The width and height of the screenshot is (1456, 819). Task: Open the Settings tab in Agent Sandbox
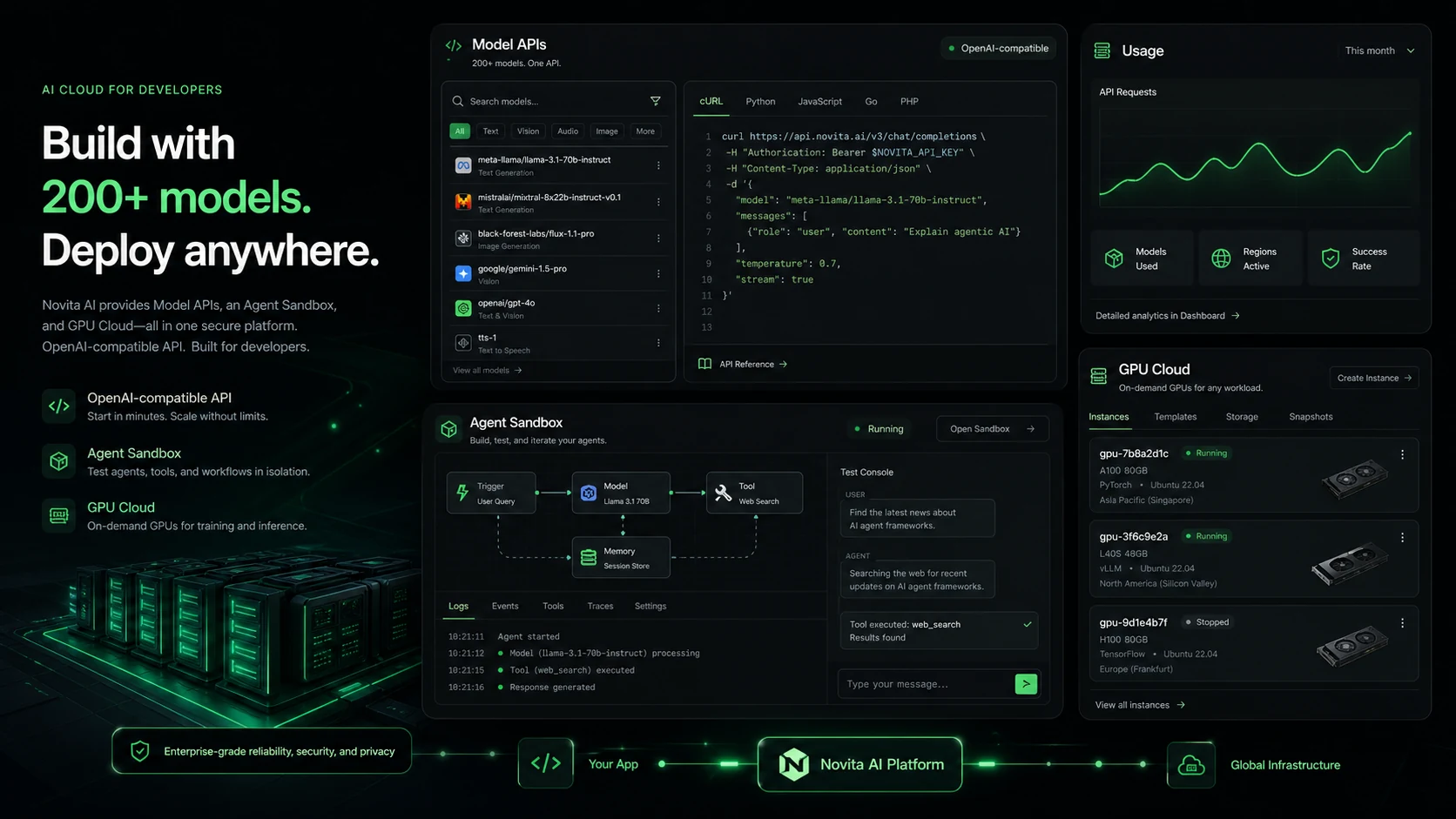pos(650,606)
